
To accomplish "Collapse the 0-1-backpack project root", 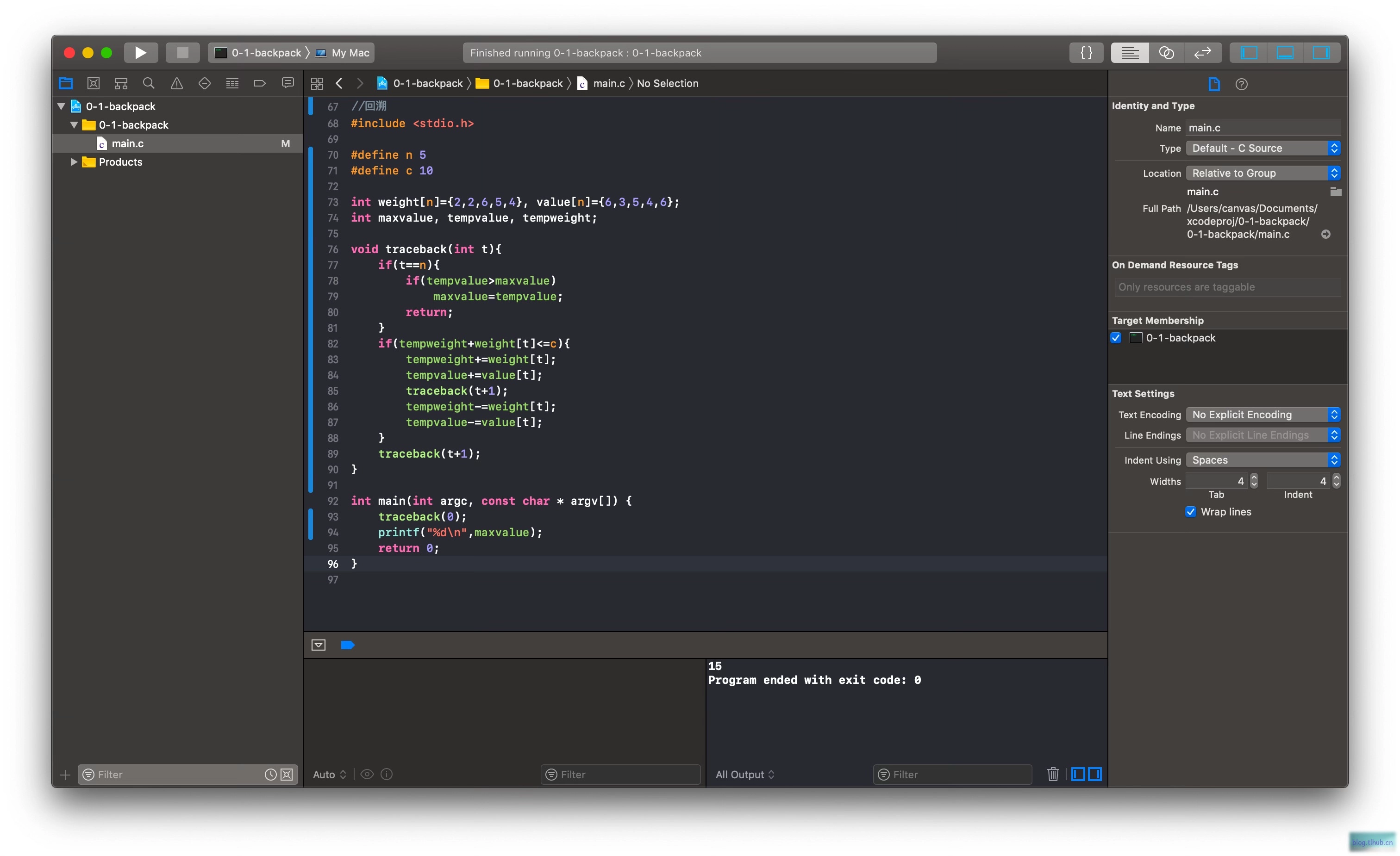I will click(x=62, y=106).
